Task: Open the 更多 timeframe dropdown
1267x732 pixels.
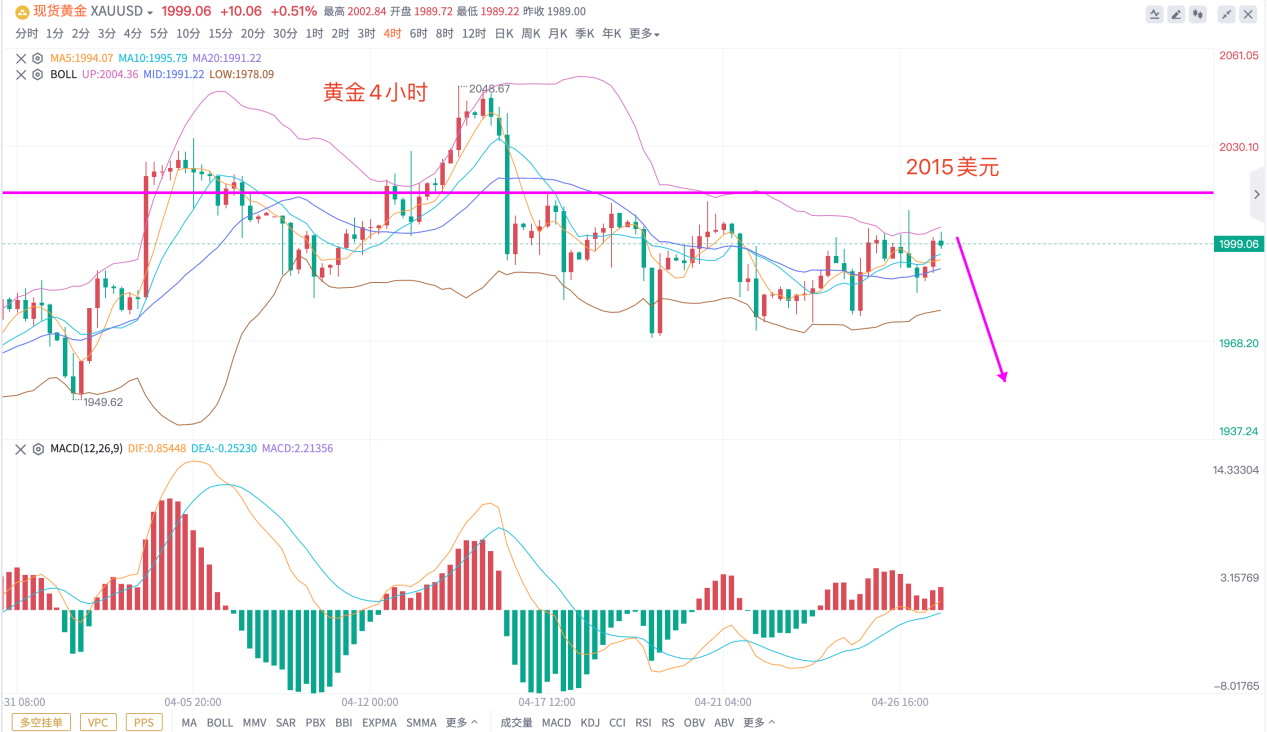Action: point(644,33)
